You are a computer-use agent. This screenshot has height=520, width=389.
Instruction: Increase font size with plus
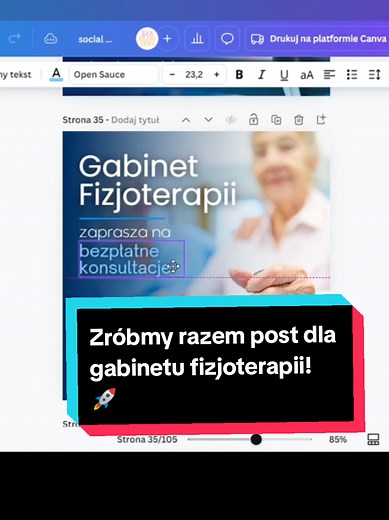(x=217, y=75)
